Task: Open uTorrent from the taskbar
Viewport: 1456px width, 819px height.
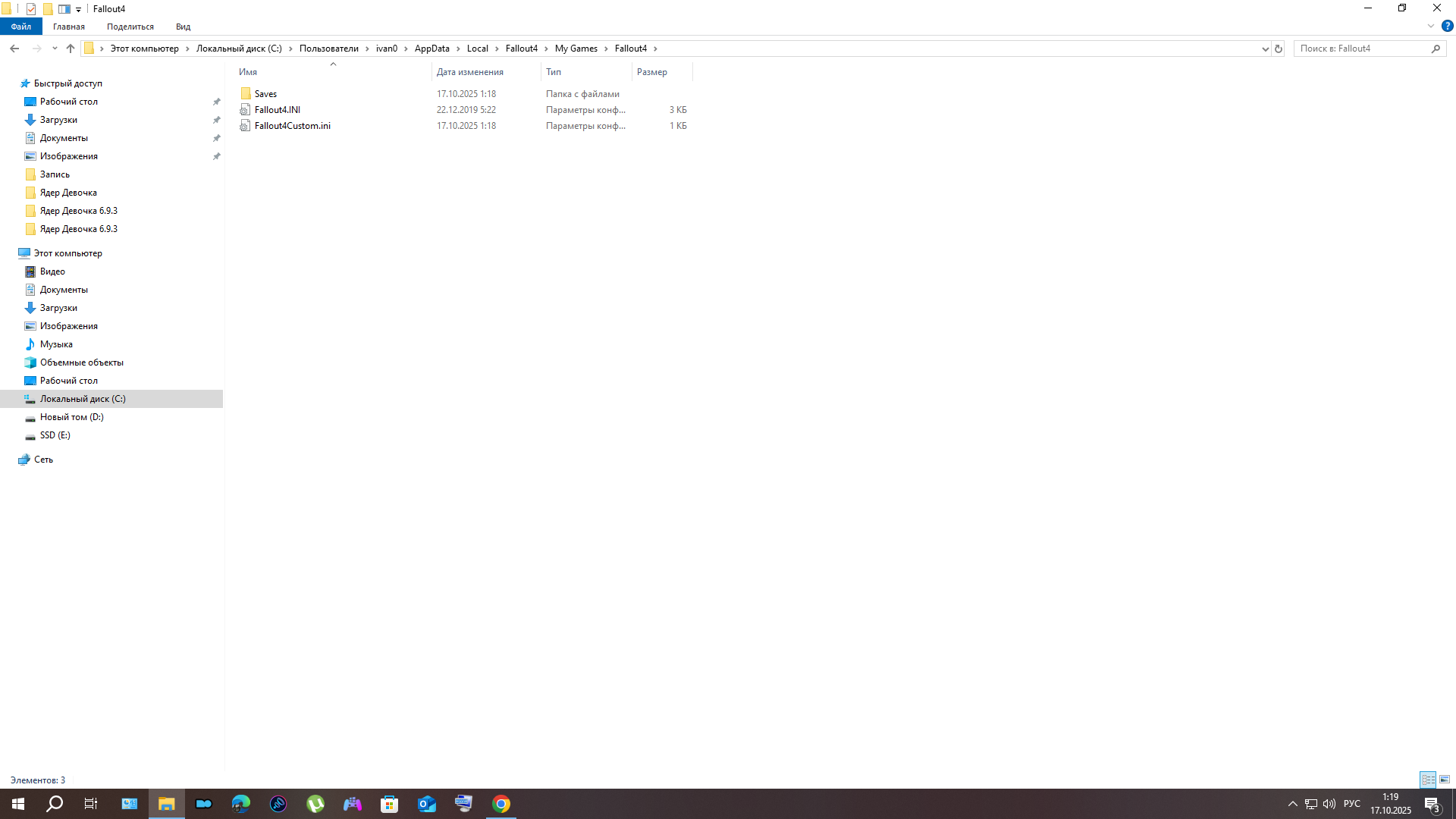Action: click(x=315, y=804)
